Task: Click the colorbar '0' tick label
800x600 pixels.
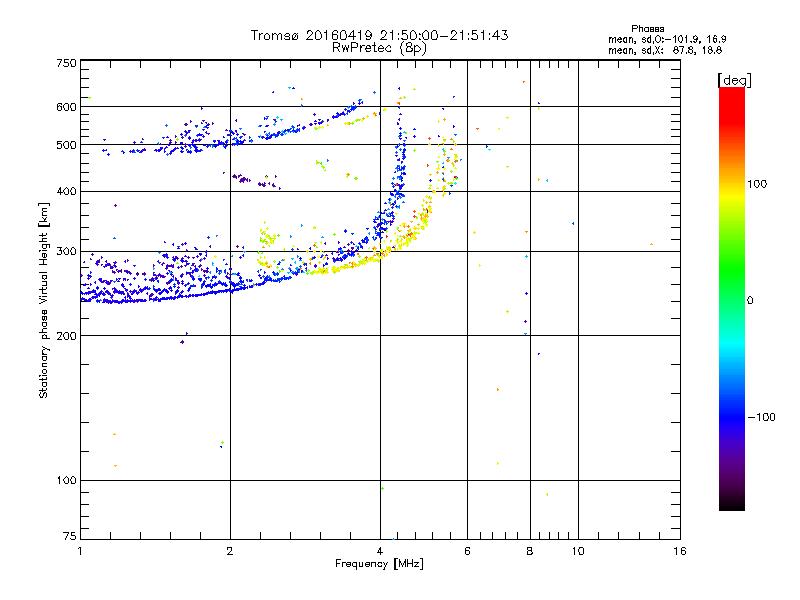Action: pos(750,301)
